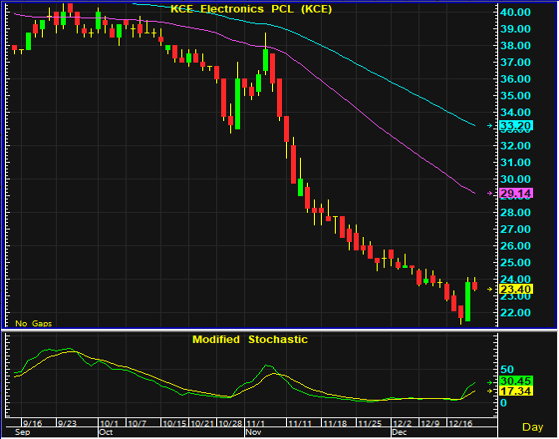The image size is (559, 439).
Task: Click the 10/15 date on time axis
Action: 174,424
